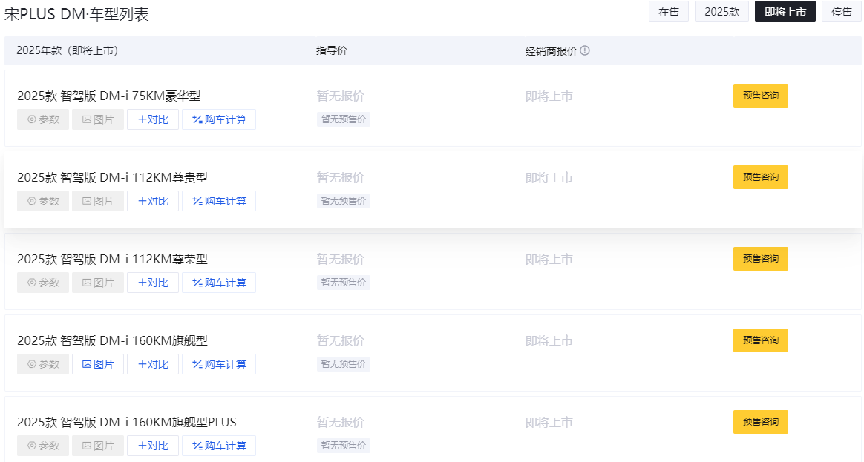
Task: Open 图片 for the 112KM尊贵型 model
Action: 98,201
